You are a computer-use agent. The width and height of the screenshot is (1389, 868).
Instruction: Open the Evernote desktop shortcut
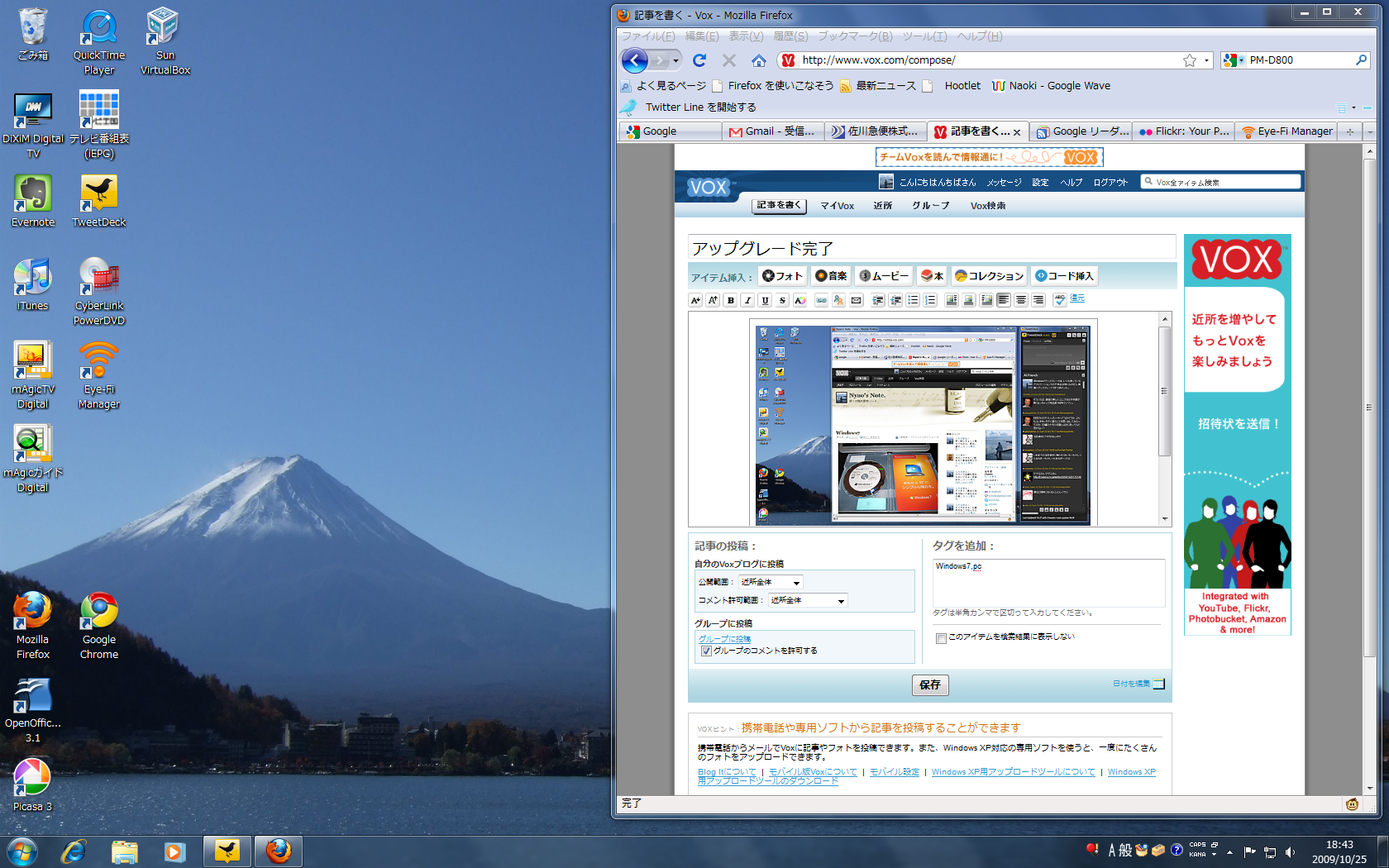click(33, 201)
